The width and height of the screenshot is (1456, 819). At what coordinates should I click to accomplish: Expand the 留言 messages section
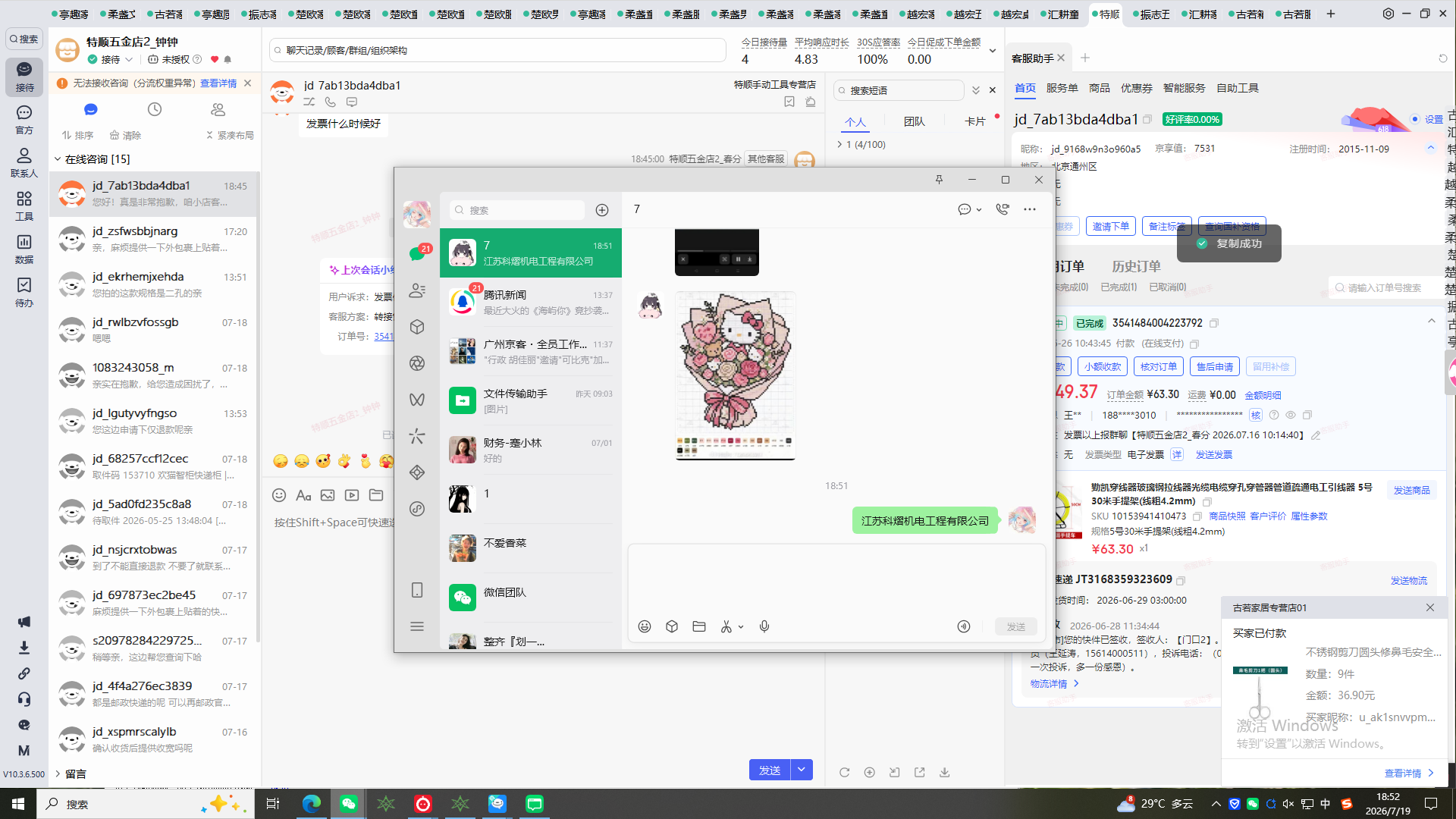point(58,773)
